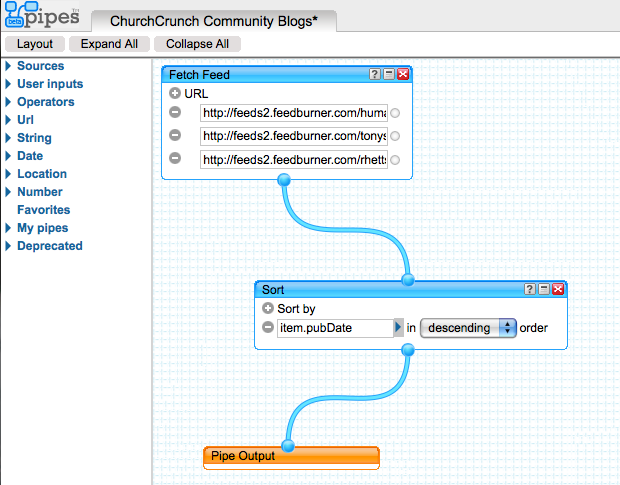Edit the item.pubDate sort field
The height and width of the screenshot is (485, 620).
[335, 328]
